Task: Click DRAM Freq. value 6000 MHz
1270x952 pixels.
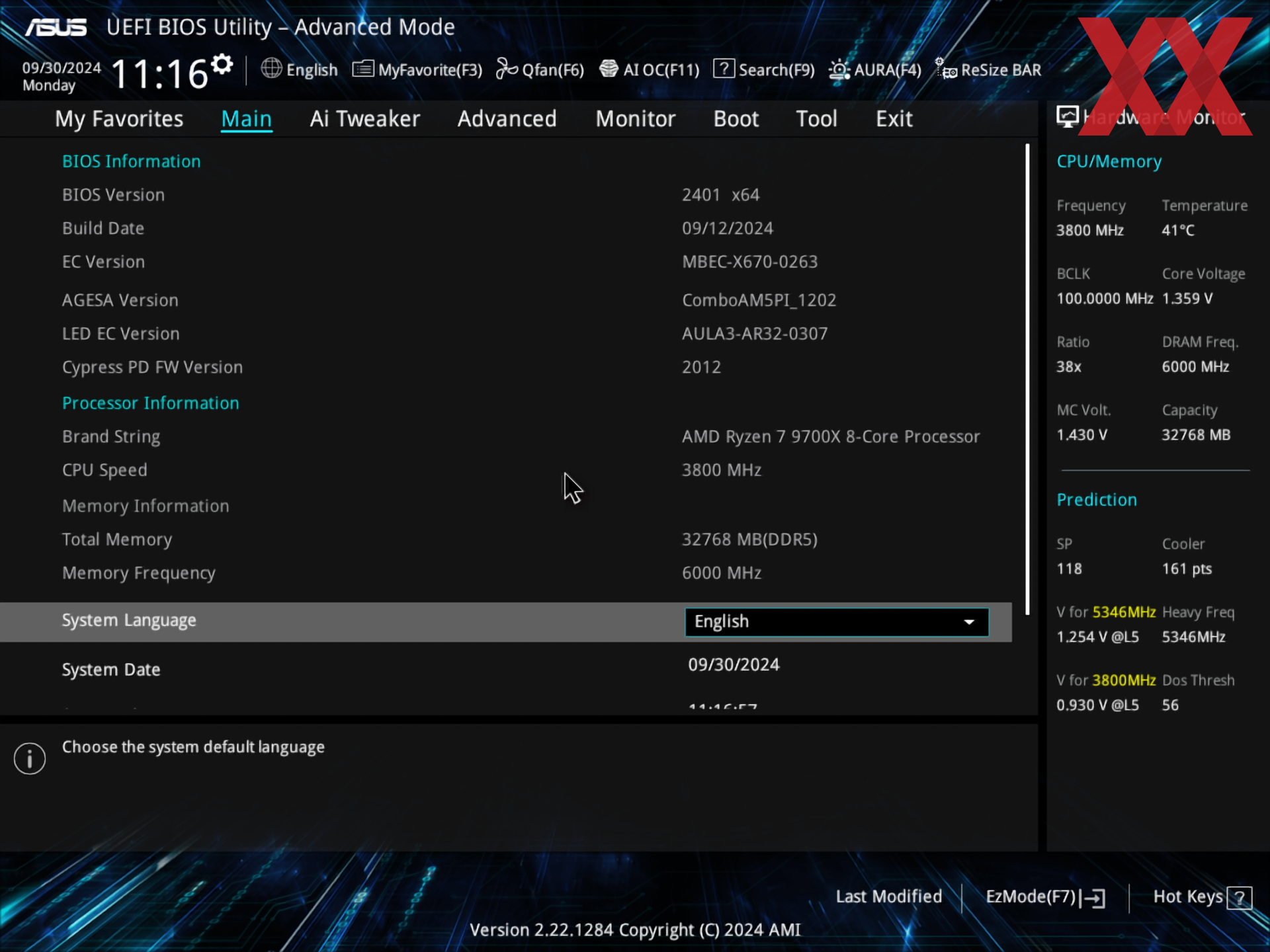Action: click(1195, 367)
